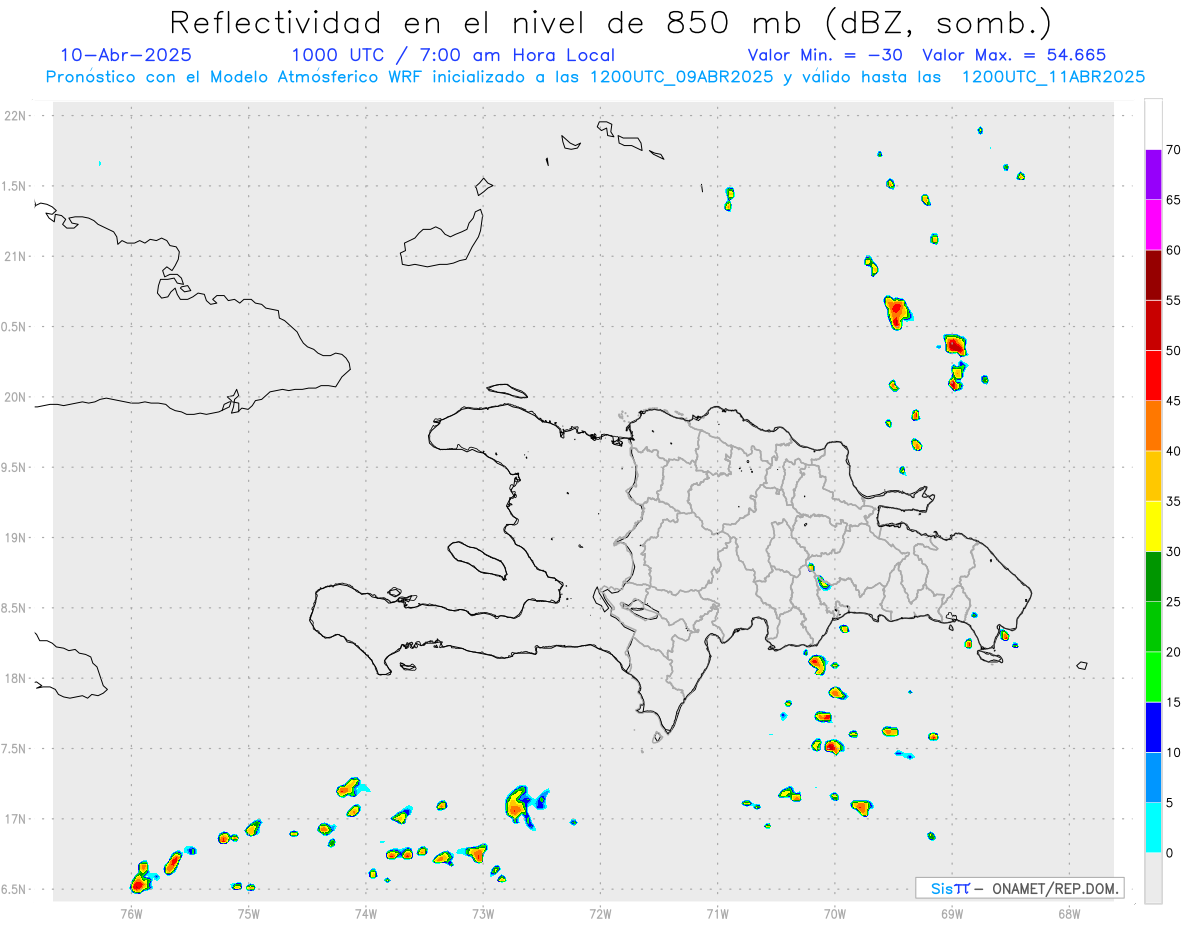This screenshot has height=927, width=1200.
Task: Click the '18N' latitude axis label
Action: [16, 679]
